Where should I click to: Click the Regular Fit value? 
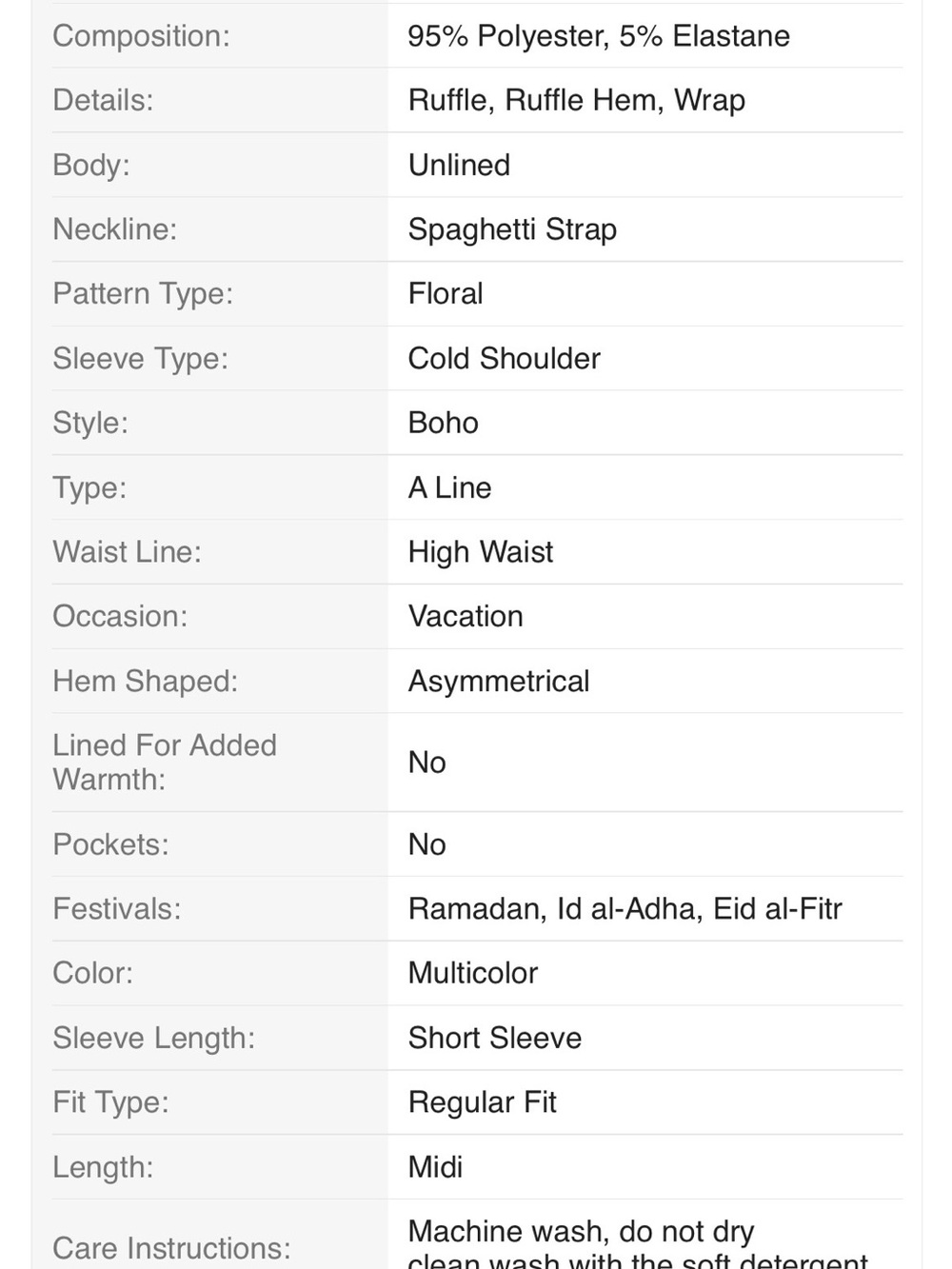483,1102
